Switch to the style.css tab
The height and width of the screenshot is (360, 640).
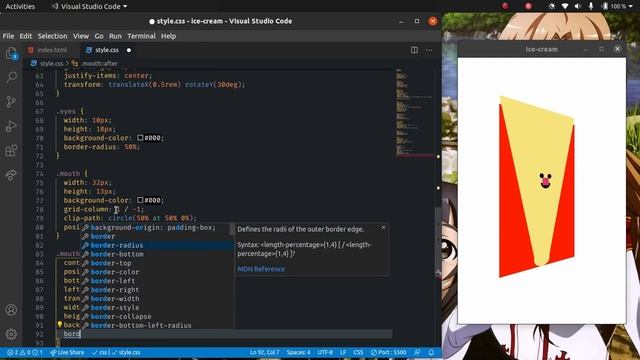[102, 50]
